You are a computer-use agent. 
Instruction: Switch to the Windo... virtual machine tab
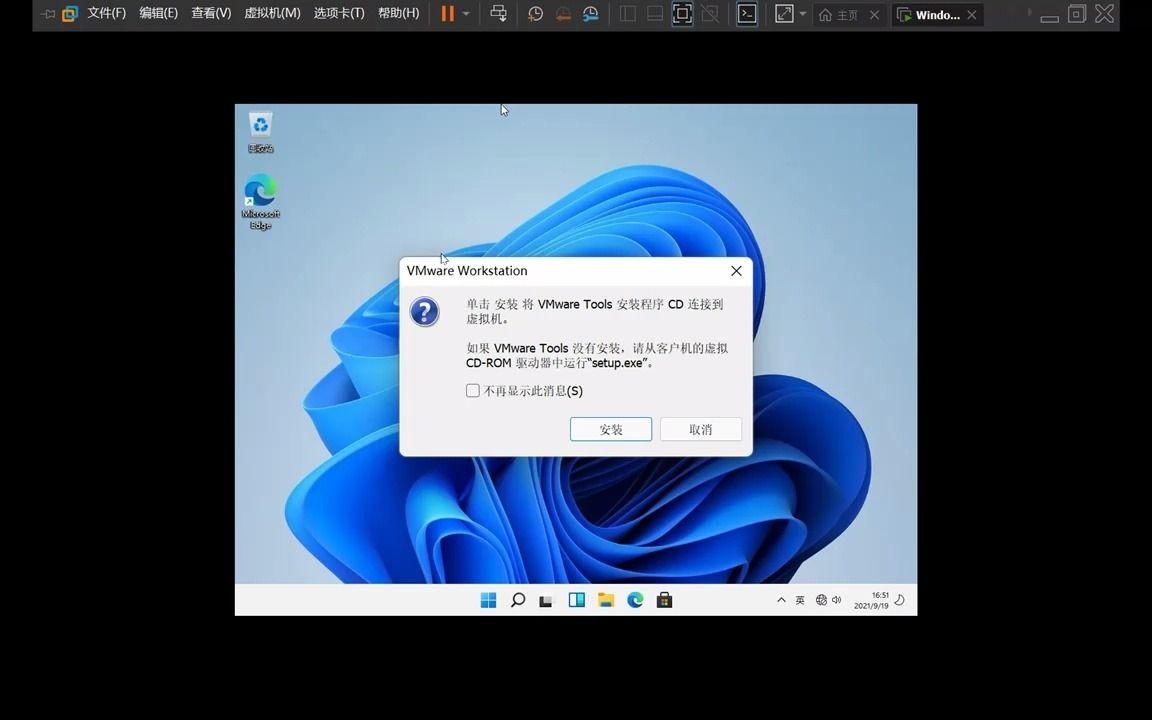(x=929, y=15)
